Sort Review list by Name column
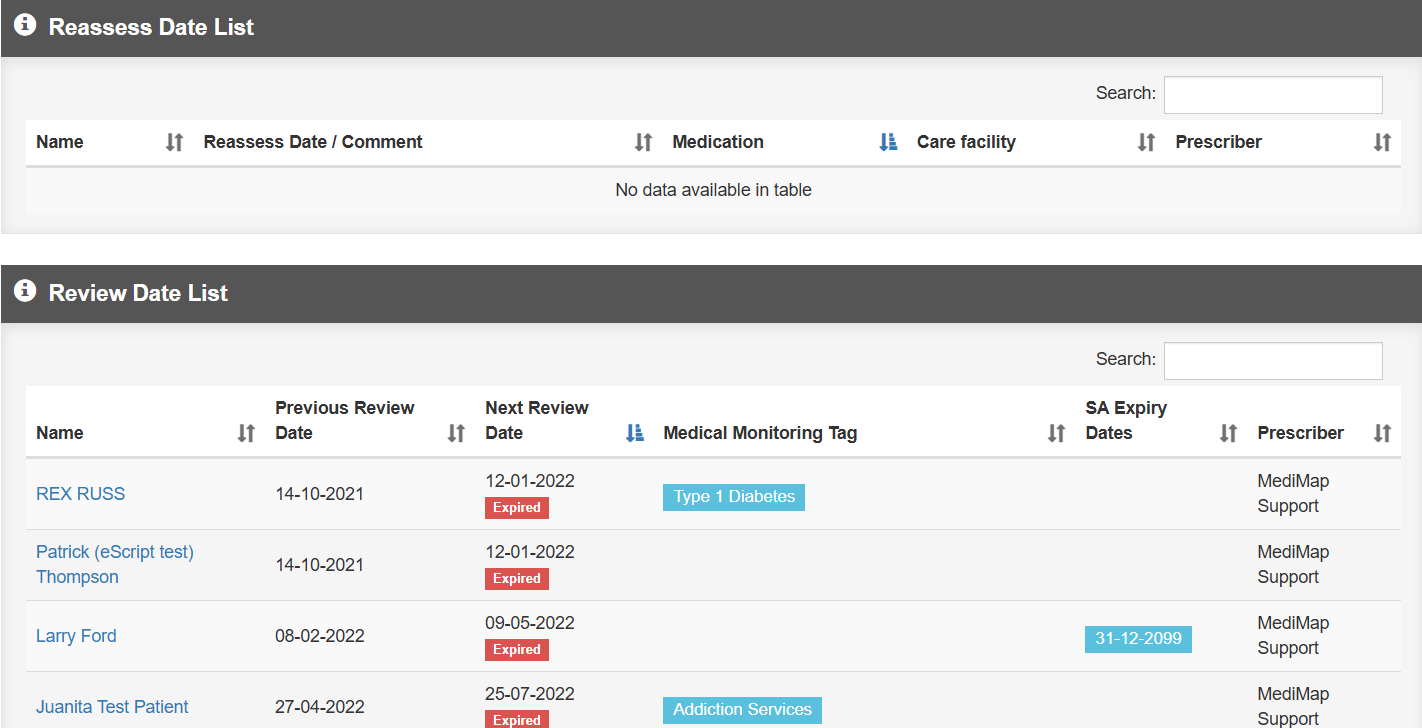Screen dimensions: 1422x728 coord(60,433)
